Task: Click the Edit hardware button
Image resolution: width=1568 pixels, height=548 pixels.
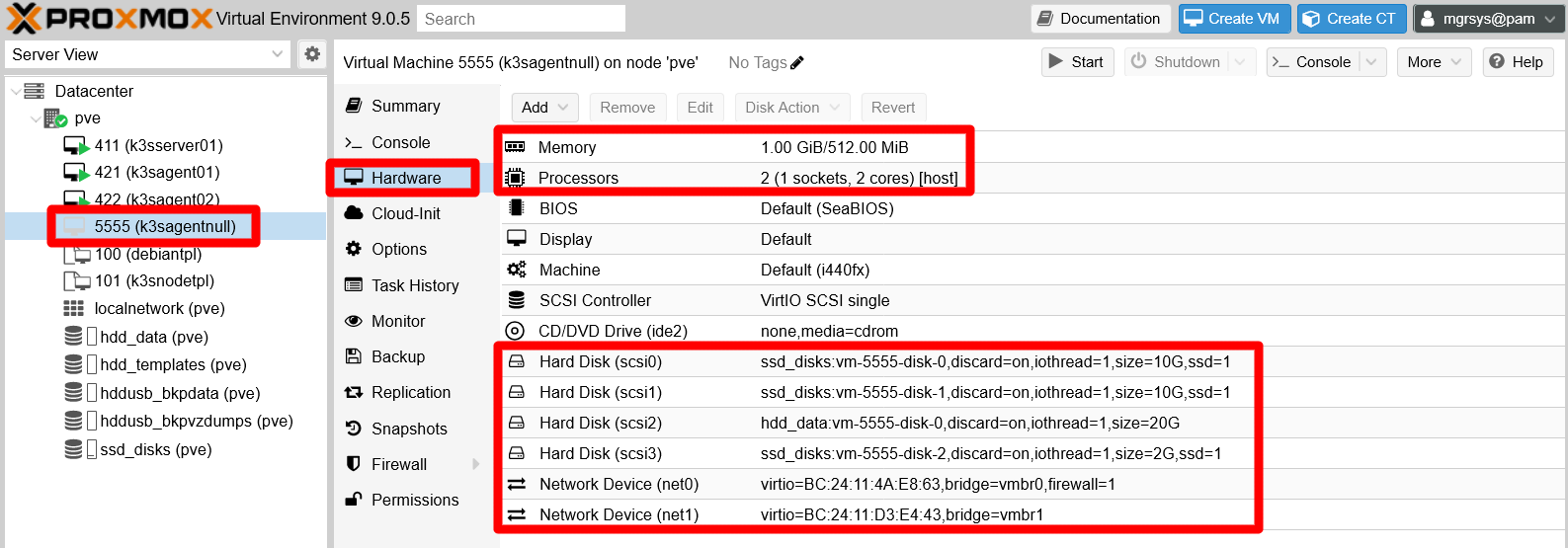Action: (x=701, y=108)
